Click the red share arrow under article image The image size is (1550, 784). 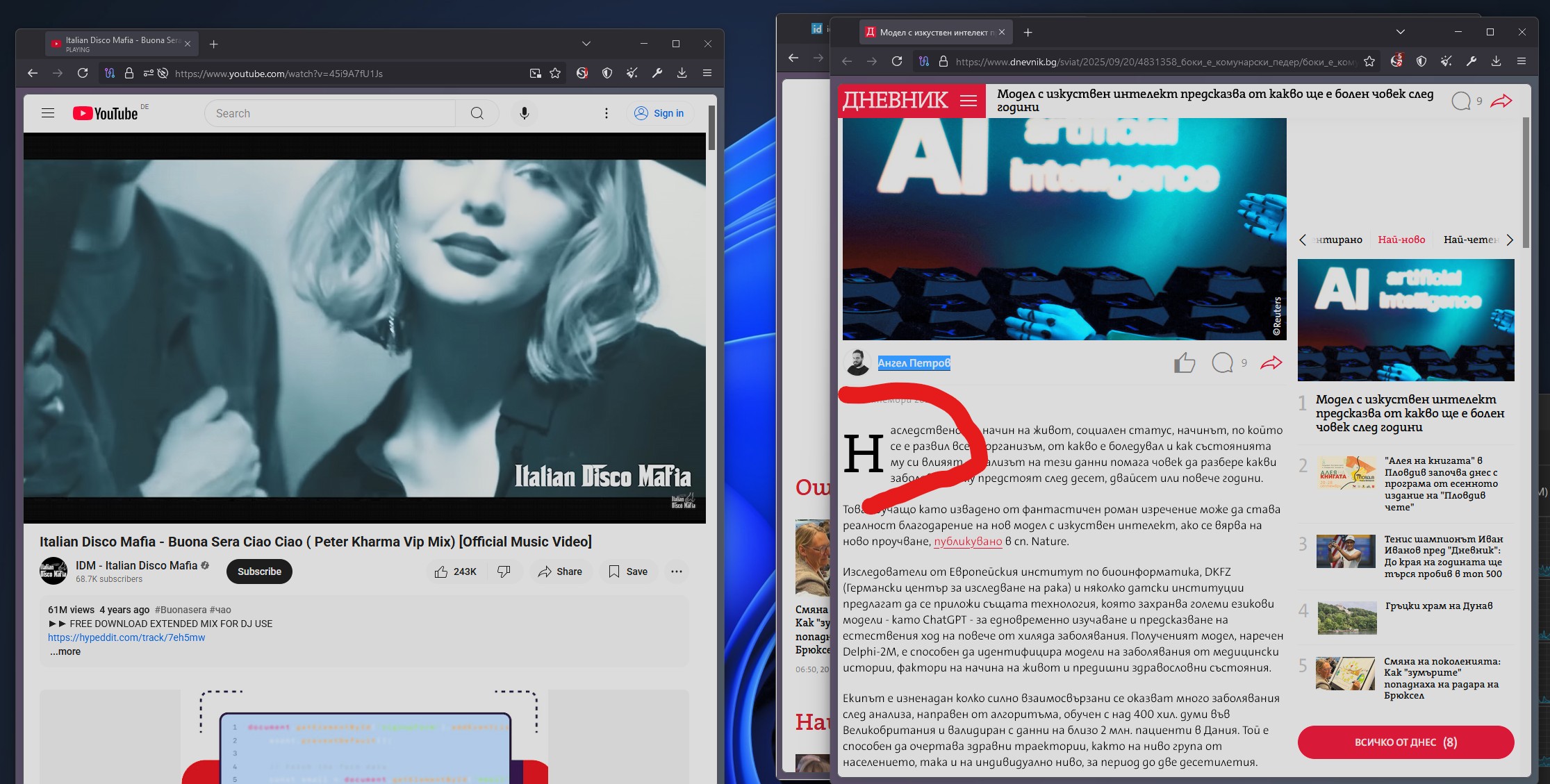point(1271,362)
